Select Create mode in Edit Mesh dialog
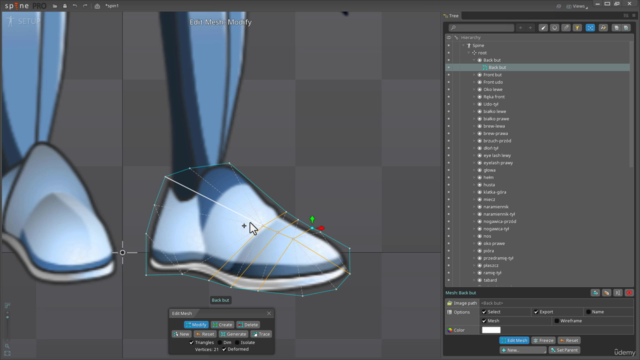640x360 pixels. pos(222,325)
